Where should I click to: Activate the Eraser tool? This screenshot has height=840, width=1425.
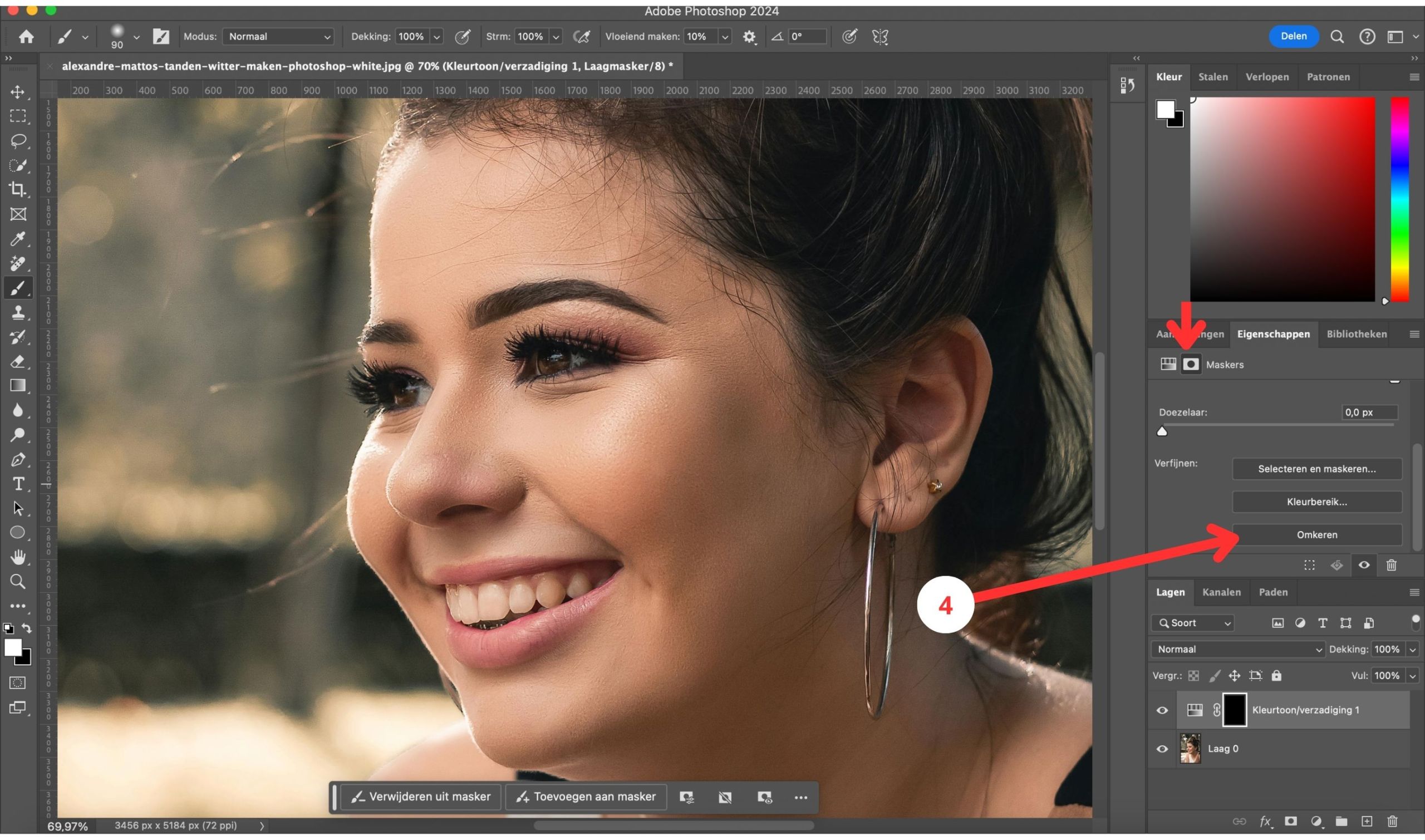tap(18, 361)
